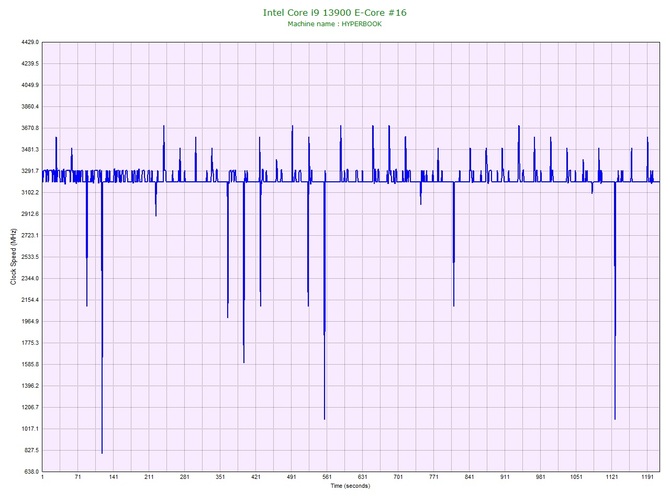Click the y-axis value "3291.7"
Viewport: 670px width, 503px height.
(30, 171)
